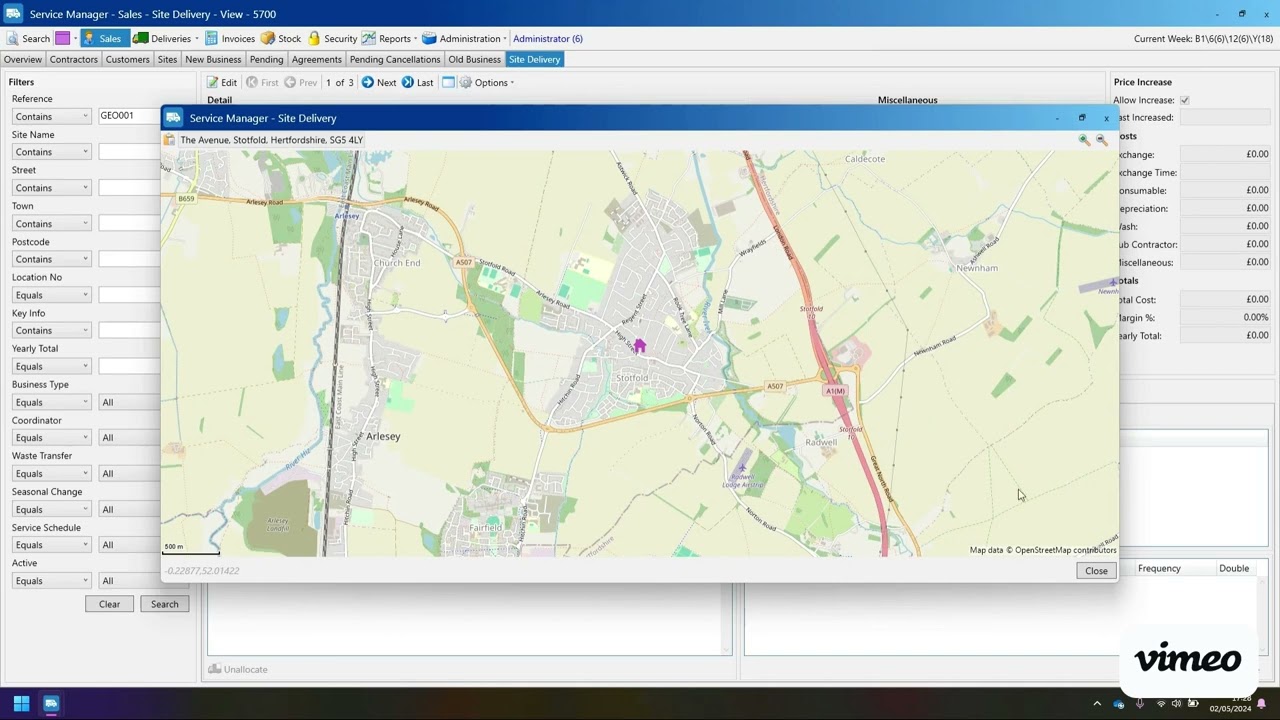The image size is (1280, 720).
Task: Open the Yearly Total Equals dropdown
Action: pyautogui.click(x=51, y=366)
